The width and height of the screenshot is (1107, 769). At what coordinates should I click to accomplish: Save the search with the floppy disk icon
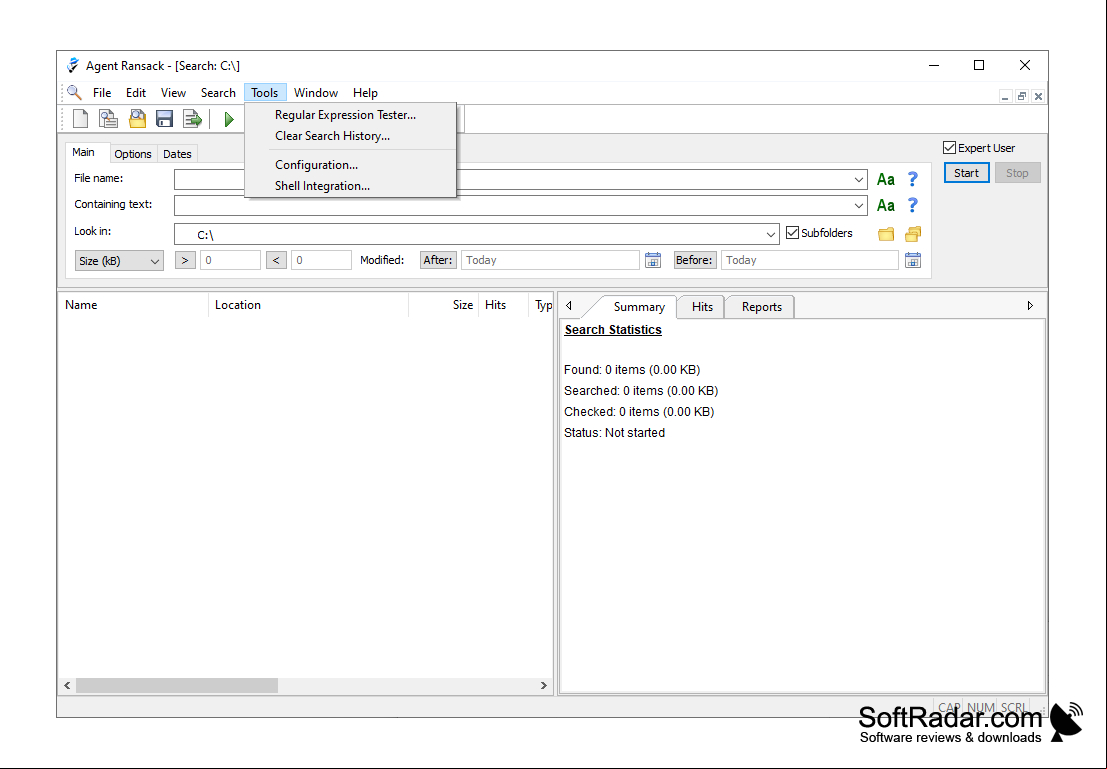164,119
